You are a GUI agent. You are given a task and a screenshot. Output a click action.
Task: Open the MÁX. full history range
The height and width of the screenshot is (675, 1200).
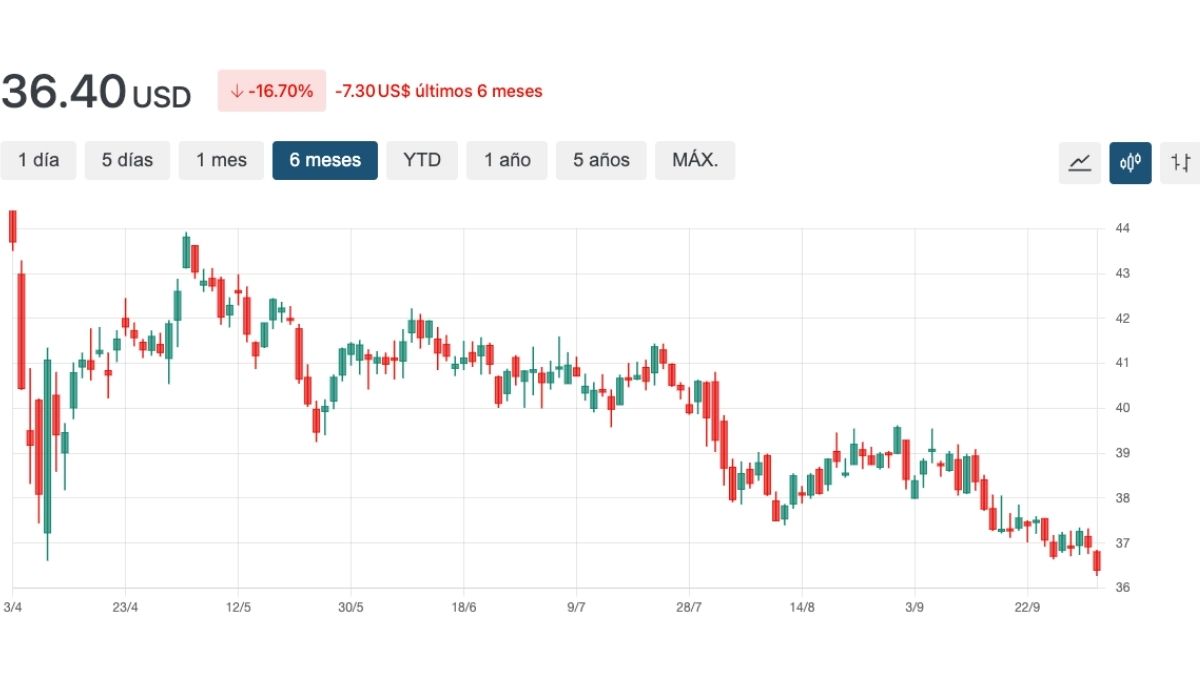pos(695,160)
